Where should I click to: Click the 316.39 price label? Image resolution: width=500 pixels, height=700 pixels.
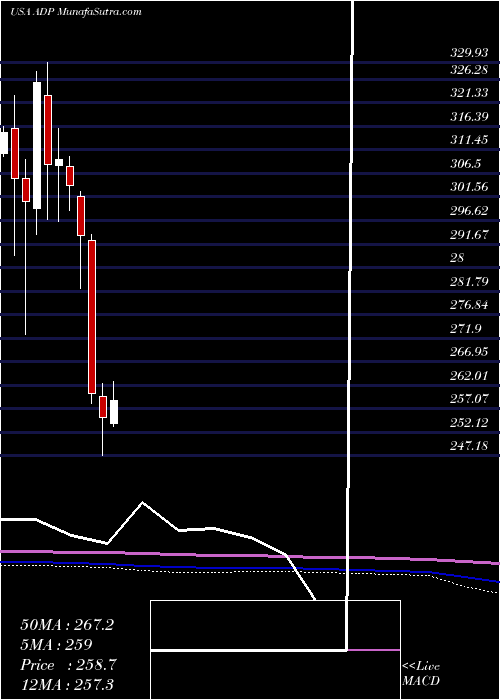[x=469, y=117]
